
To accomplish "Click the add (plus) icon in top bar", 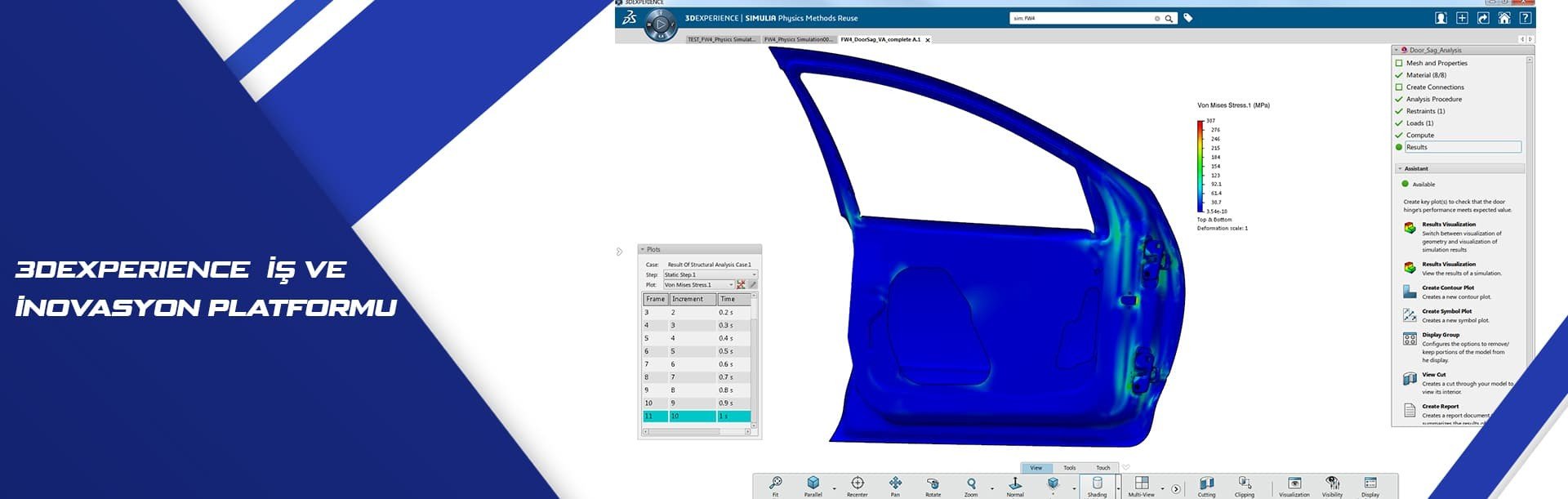I will click(1462, 18).
